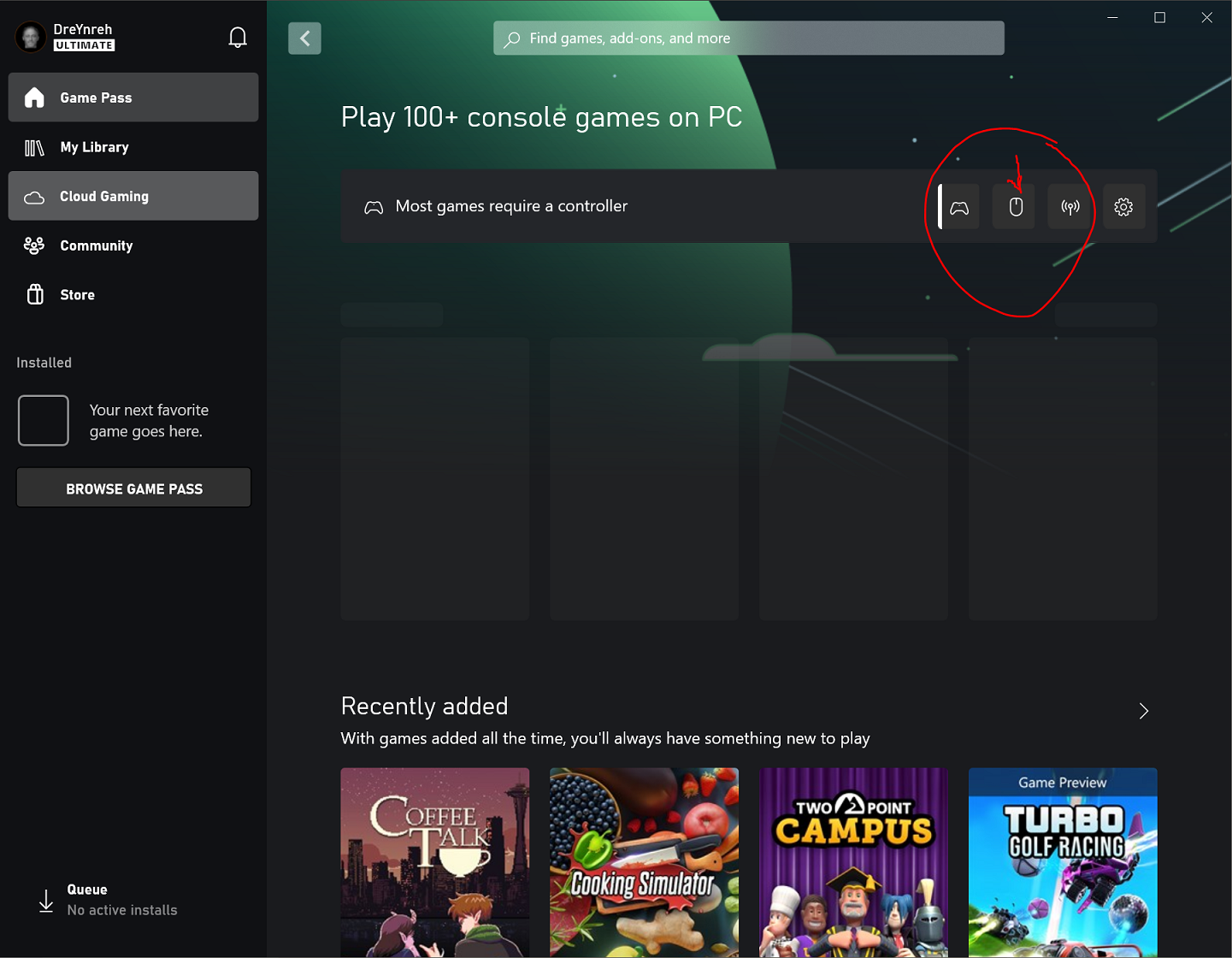The image size is (1232, 958).
Task: Click the Game Pass home icon
Action: tap(34, 98)
